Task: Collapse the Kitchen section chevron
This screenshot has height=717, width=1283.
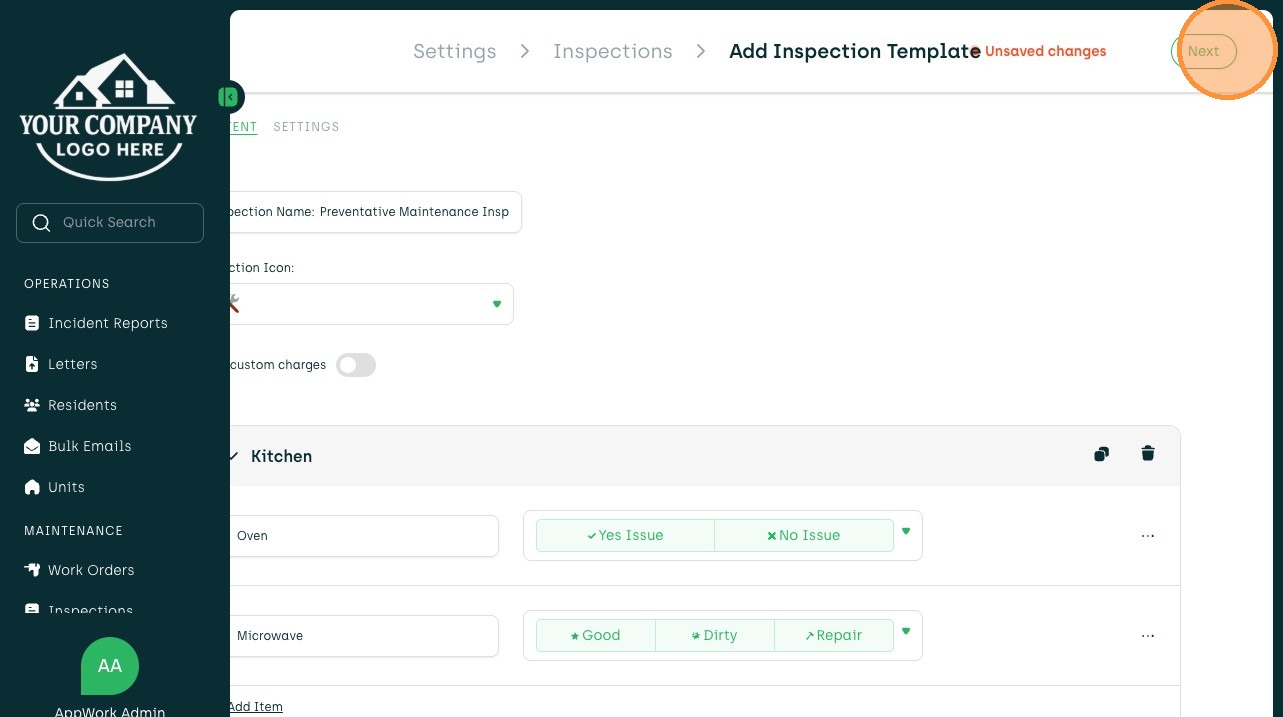Action: point(234,456)
